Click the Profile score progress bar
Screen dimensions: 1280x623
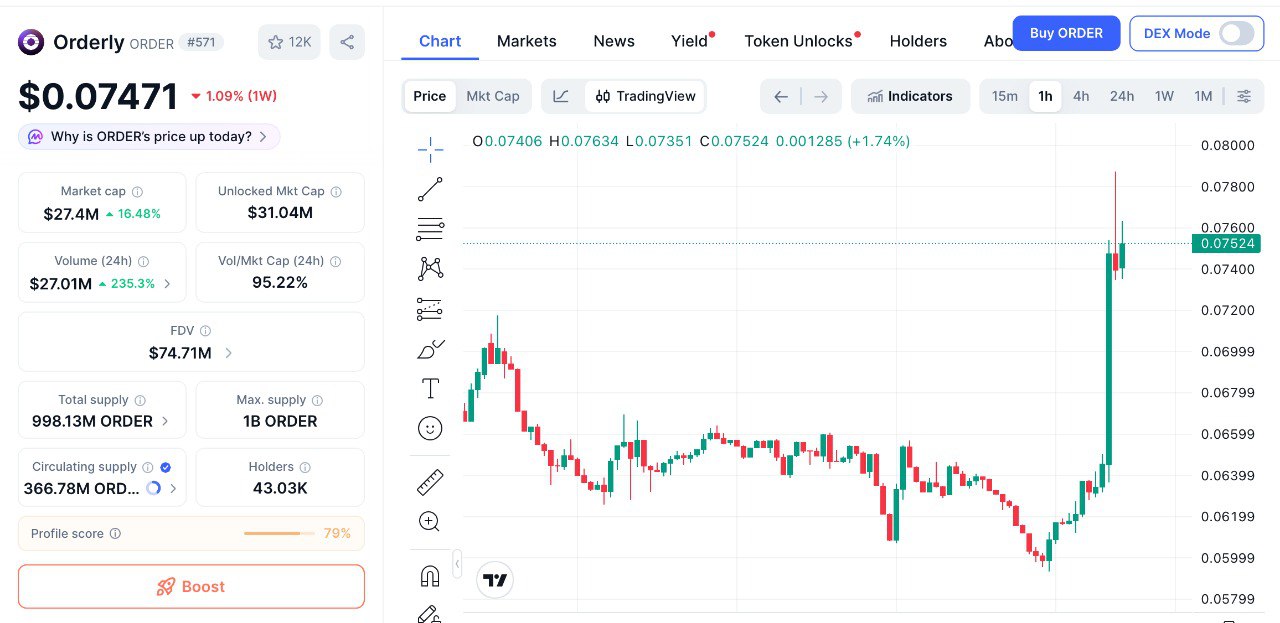[272, 534]
